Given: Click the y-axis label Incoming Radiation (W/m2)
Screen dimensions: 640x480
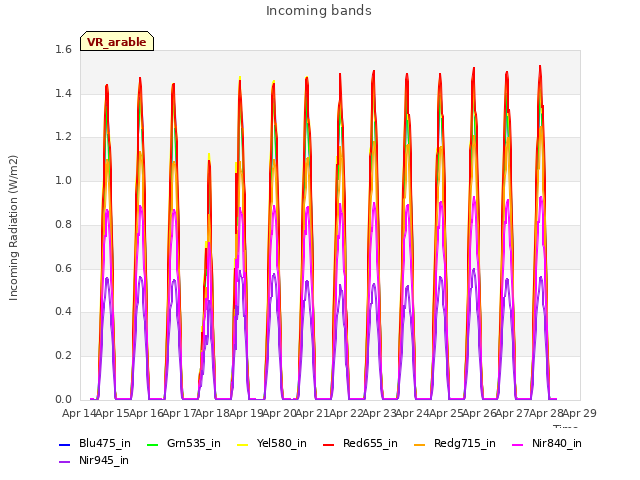Looking at the screenshot, I should 13,228.
